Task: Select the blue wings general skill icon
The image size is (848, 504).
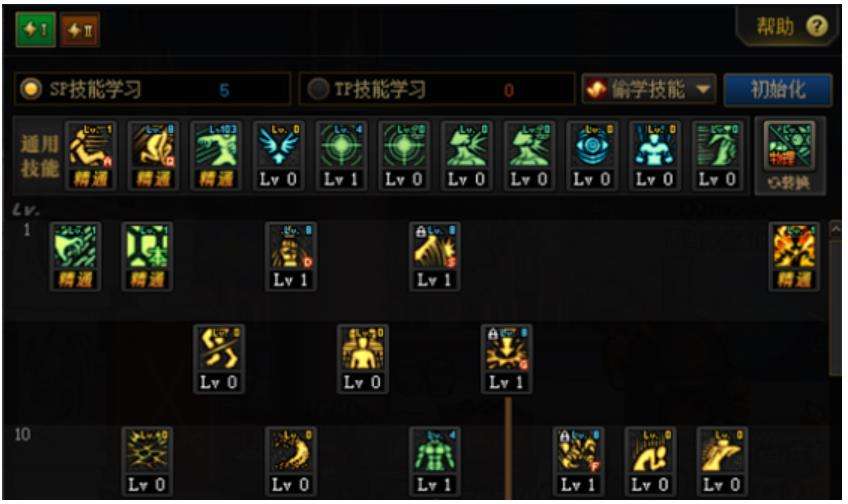Action: click(278, 156)
